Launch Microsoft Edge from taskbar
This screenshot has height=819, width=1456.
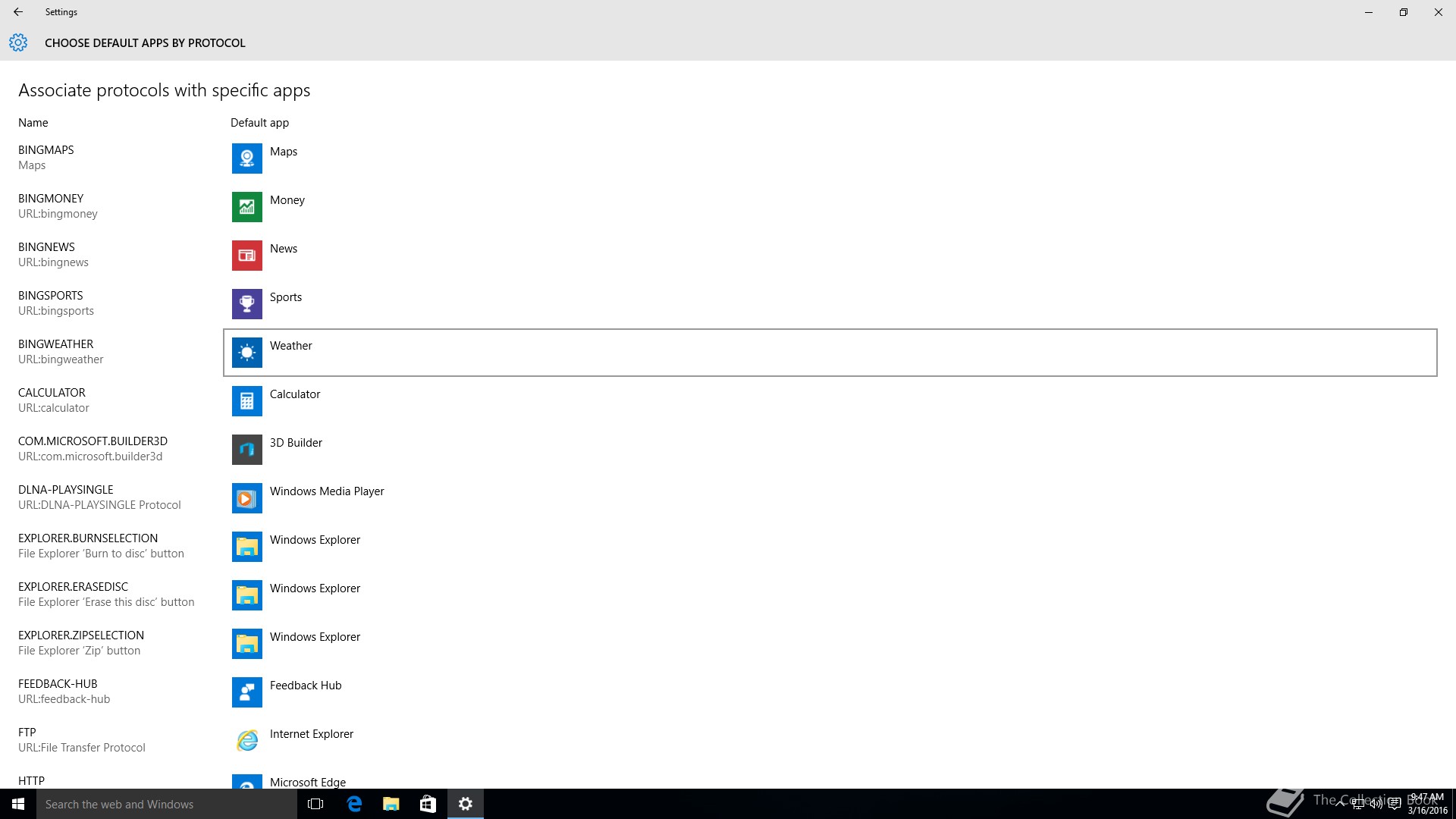[354, 804]
